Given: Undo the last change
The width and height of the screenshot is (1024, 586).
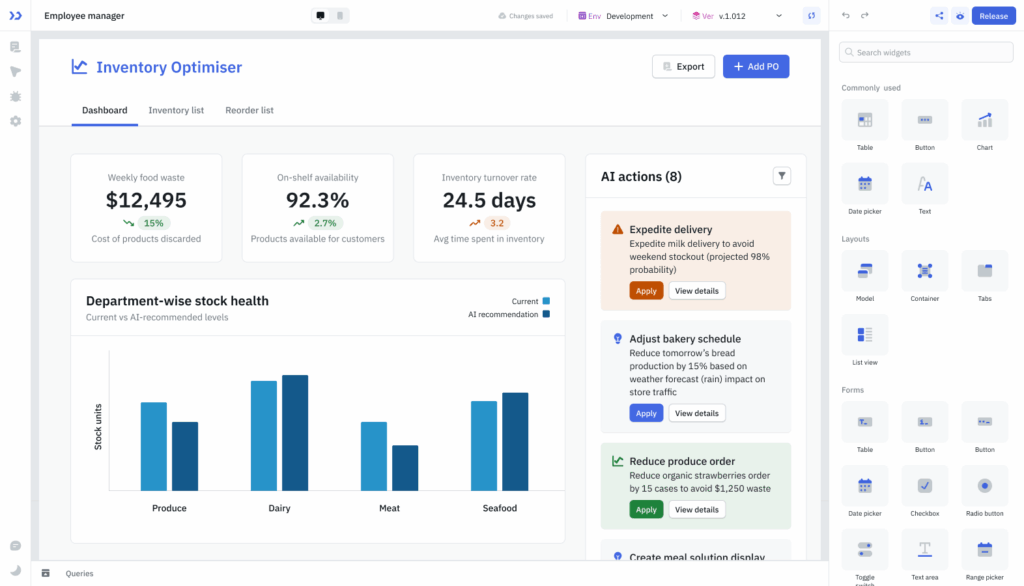Looking at the screenshot, I should (846, 15).
